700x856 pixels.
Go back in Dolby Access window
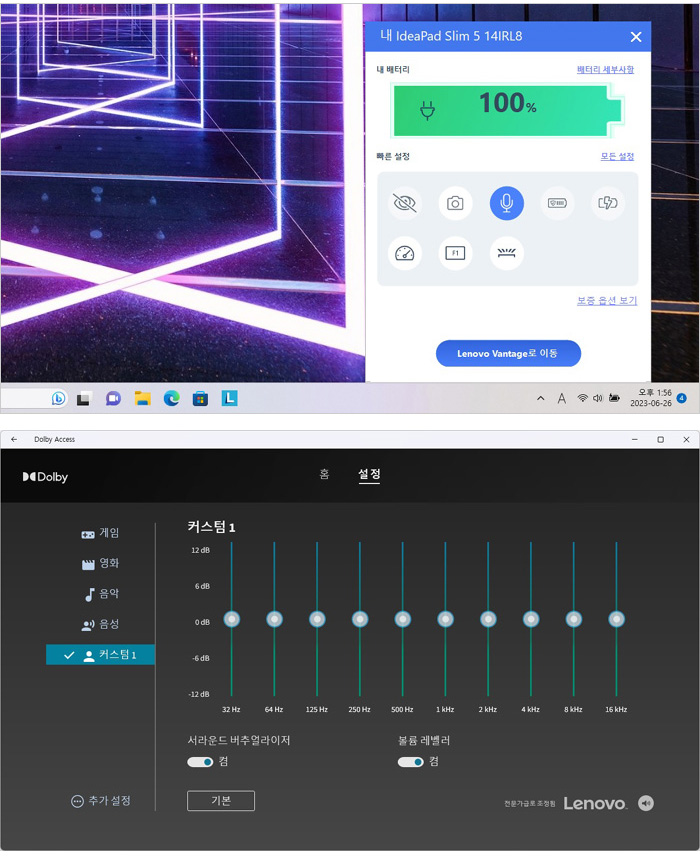pos(14,439)
